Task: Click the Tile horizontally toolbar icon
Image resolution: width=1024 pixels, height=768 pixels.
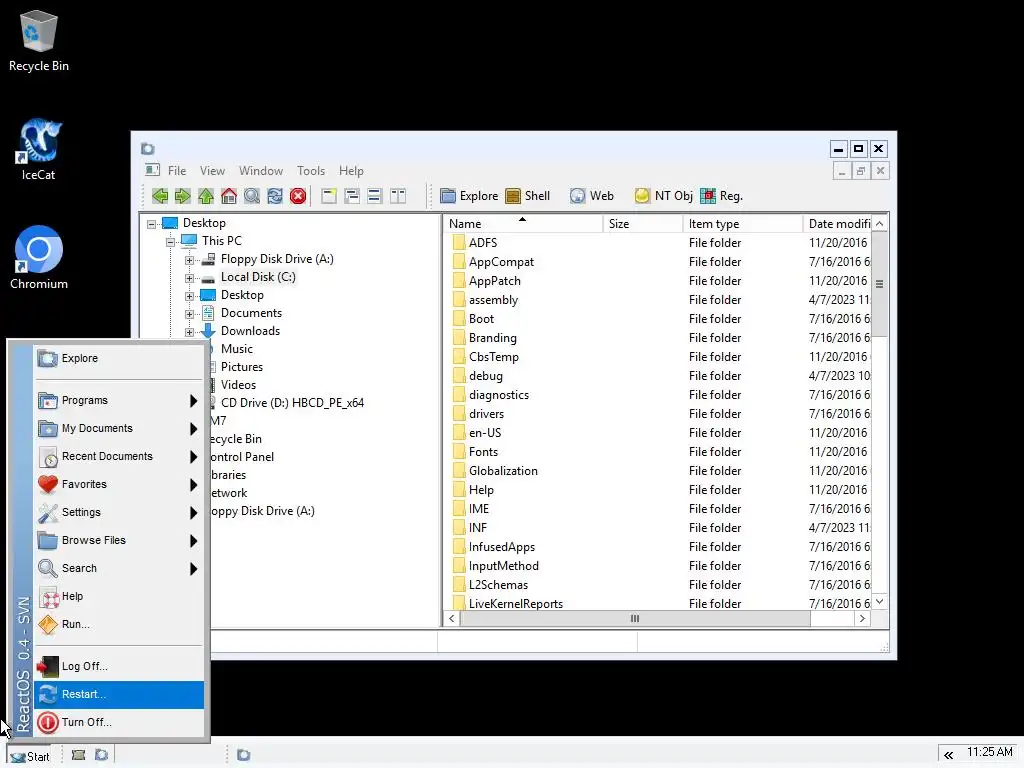Action: click(374, 196)
